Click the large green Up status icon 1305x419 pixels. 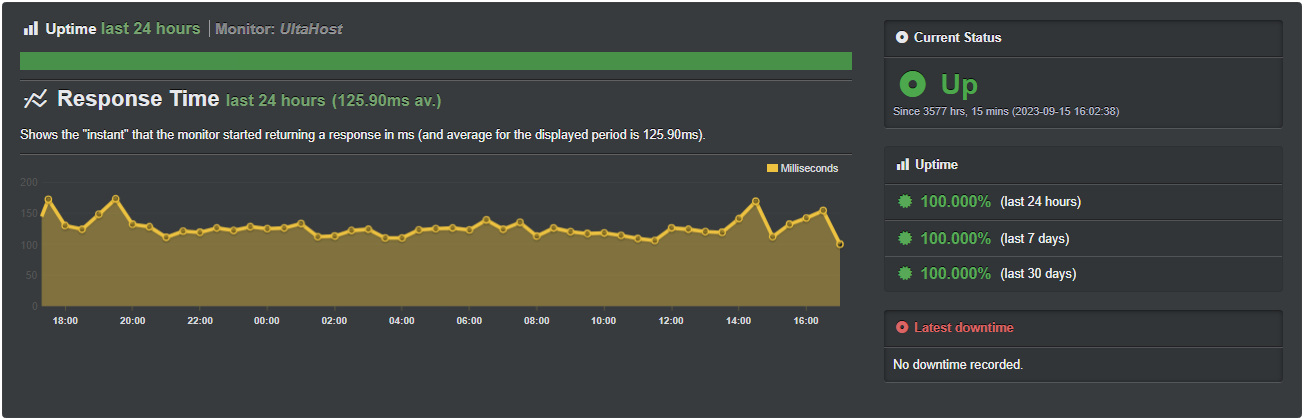click(x=912, y=85)
